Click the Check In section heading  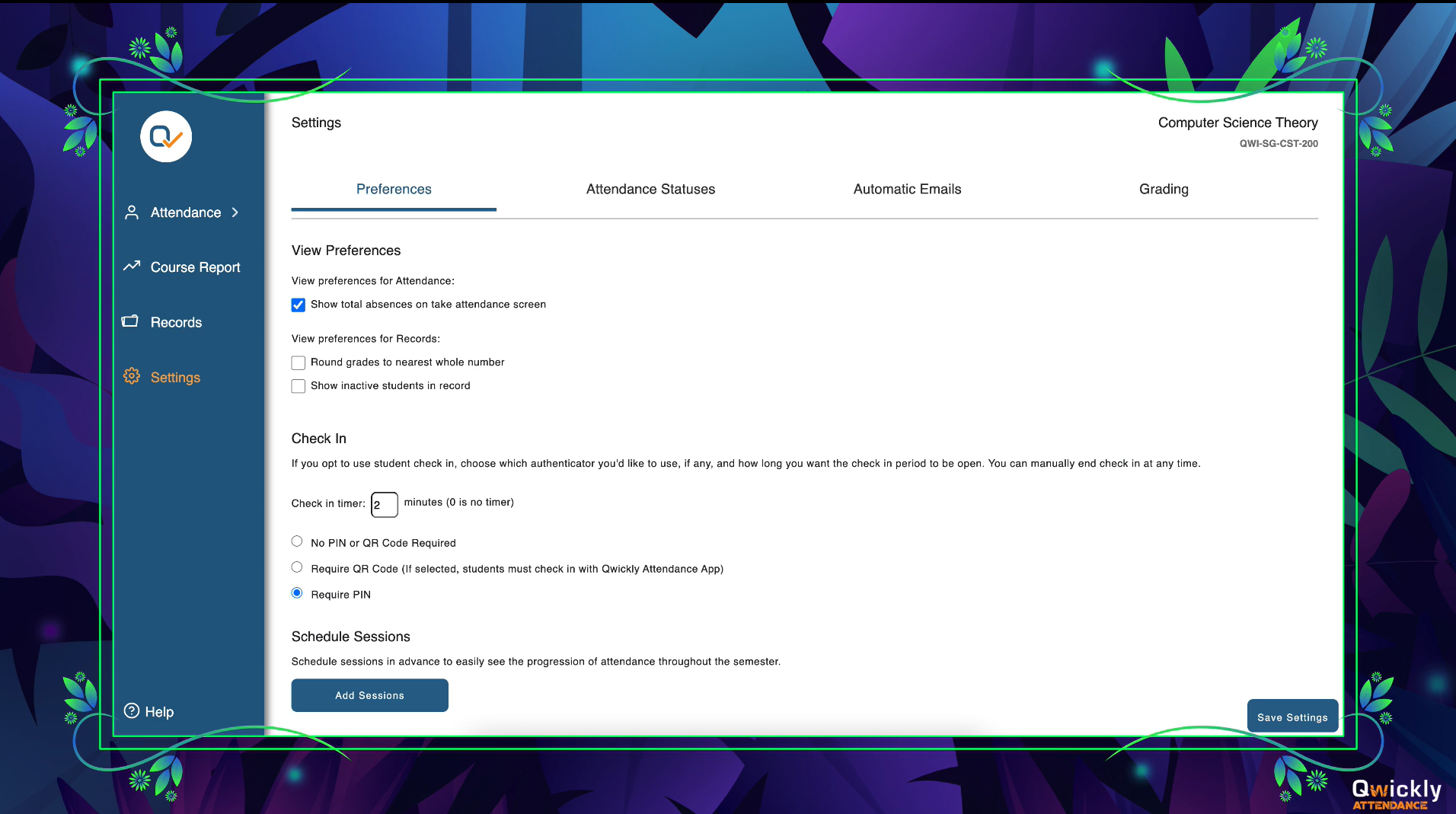[x=319, y=439]
